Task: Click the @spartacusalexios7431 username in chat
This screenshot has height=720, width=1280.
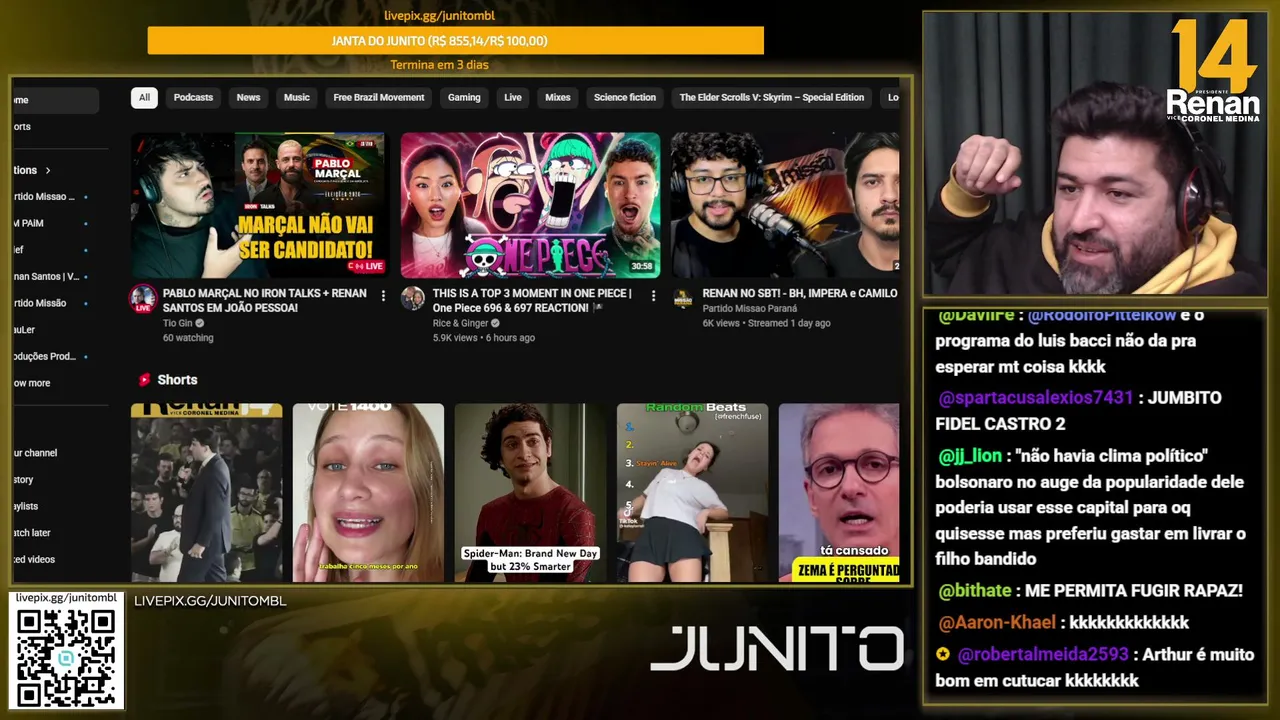Action: (1036, 398)
